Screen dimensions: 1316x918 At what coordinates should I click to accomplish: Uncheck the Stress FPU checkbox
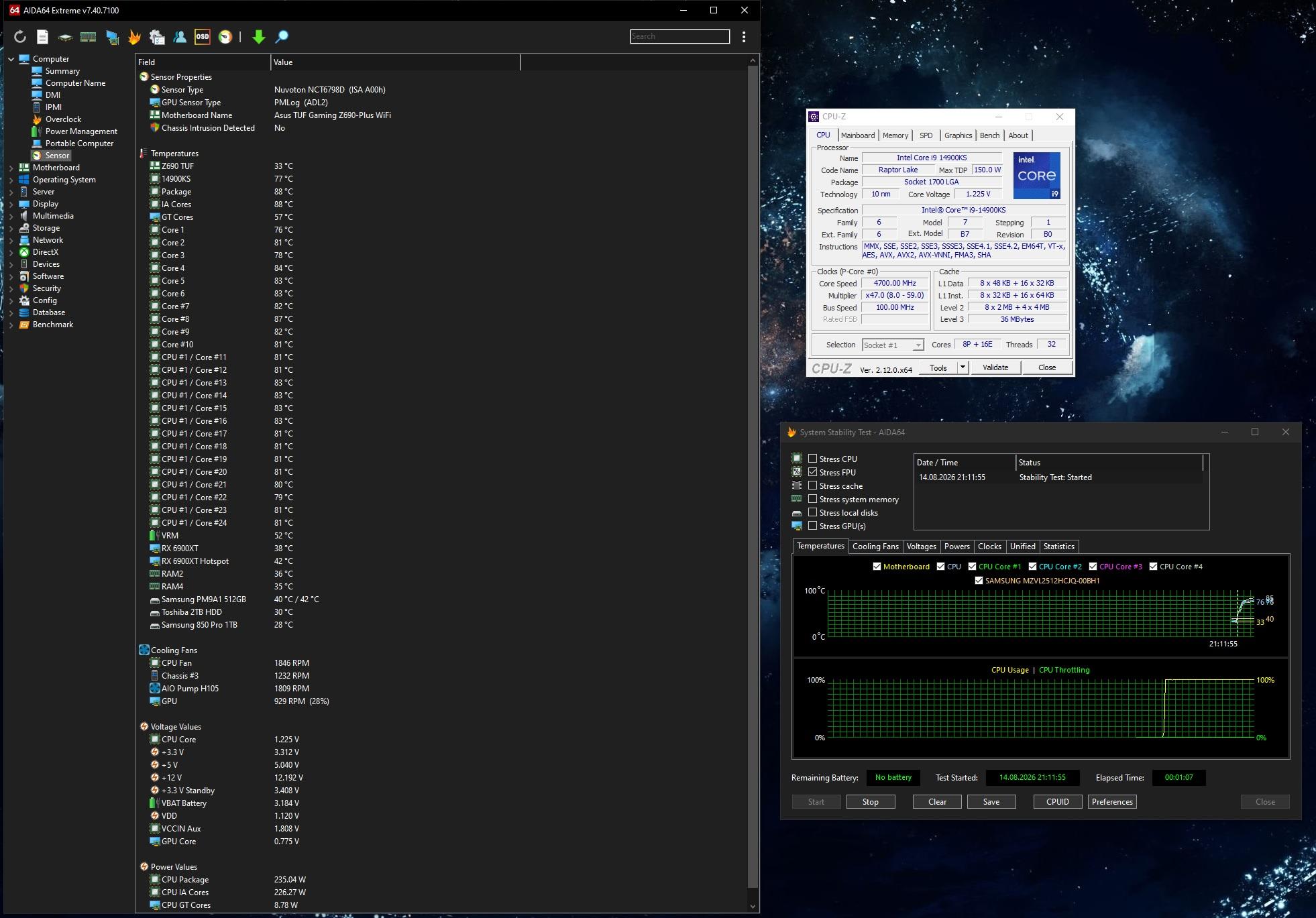[x=812, y=472]
